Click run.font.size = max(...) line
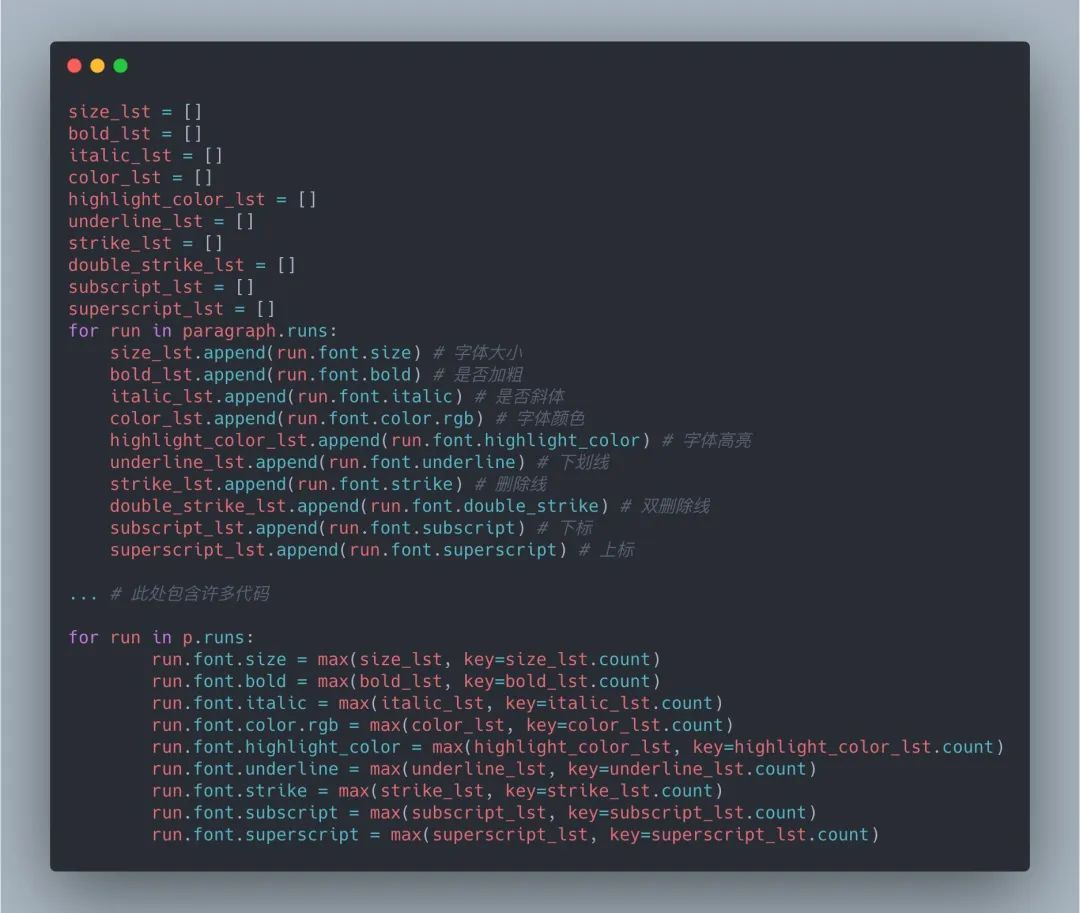Image resolution: width=1080 pixels, height=913 pixels. pyautogui.click(x=406, y=659)
